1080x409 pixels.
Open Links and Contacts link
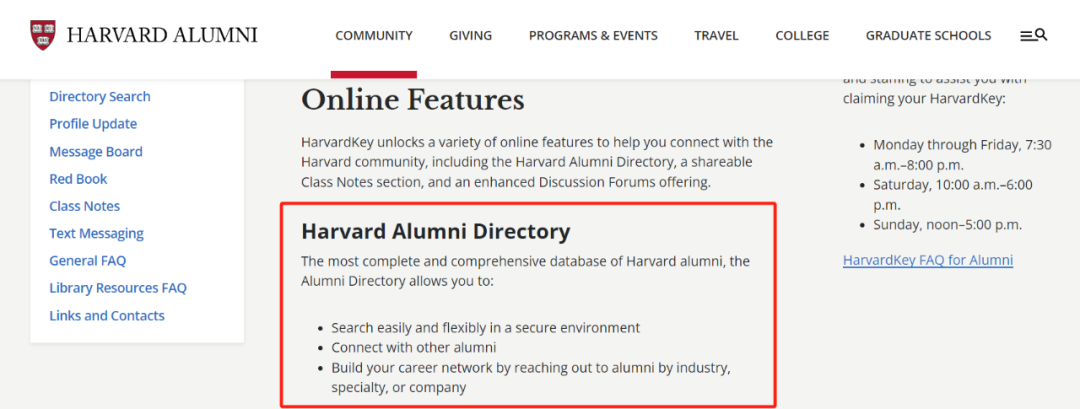pos(107,316)
